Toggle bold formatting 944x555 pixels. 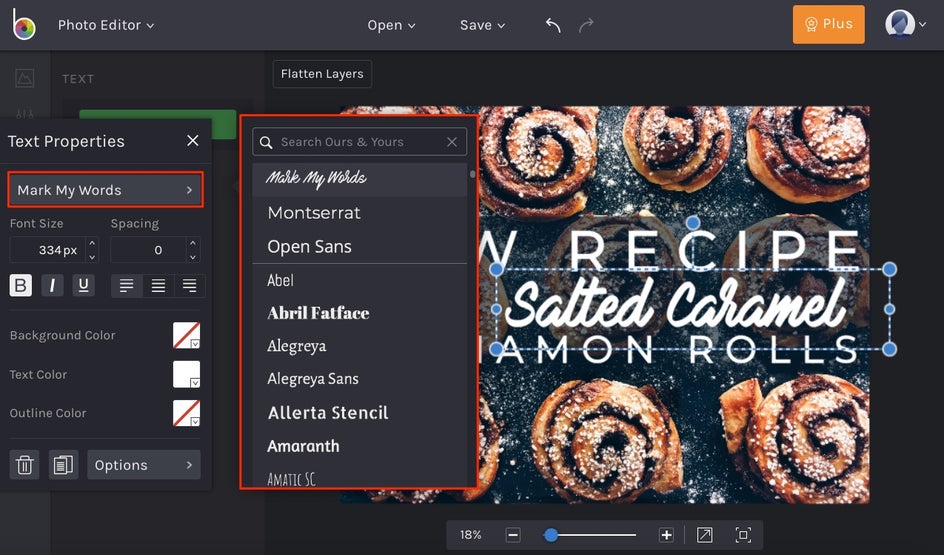(20, 285)
